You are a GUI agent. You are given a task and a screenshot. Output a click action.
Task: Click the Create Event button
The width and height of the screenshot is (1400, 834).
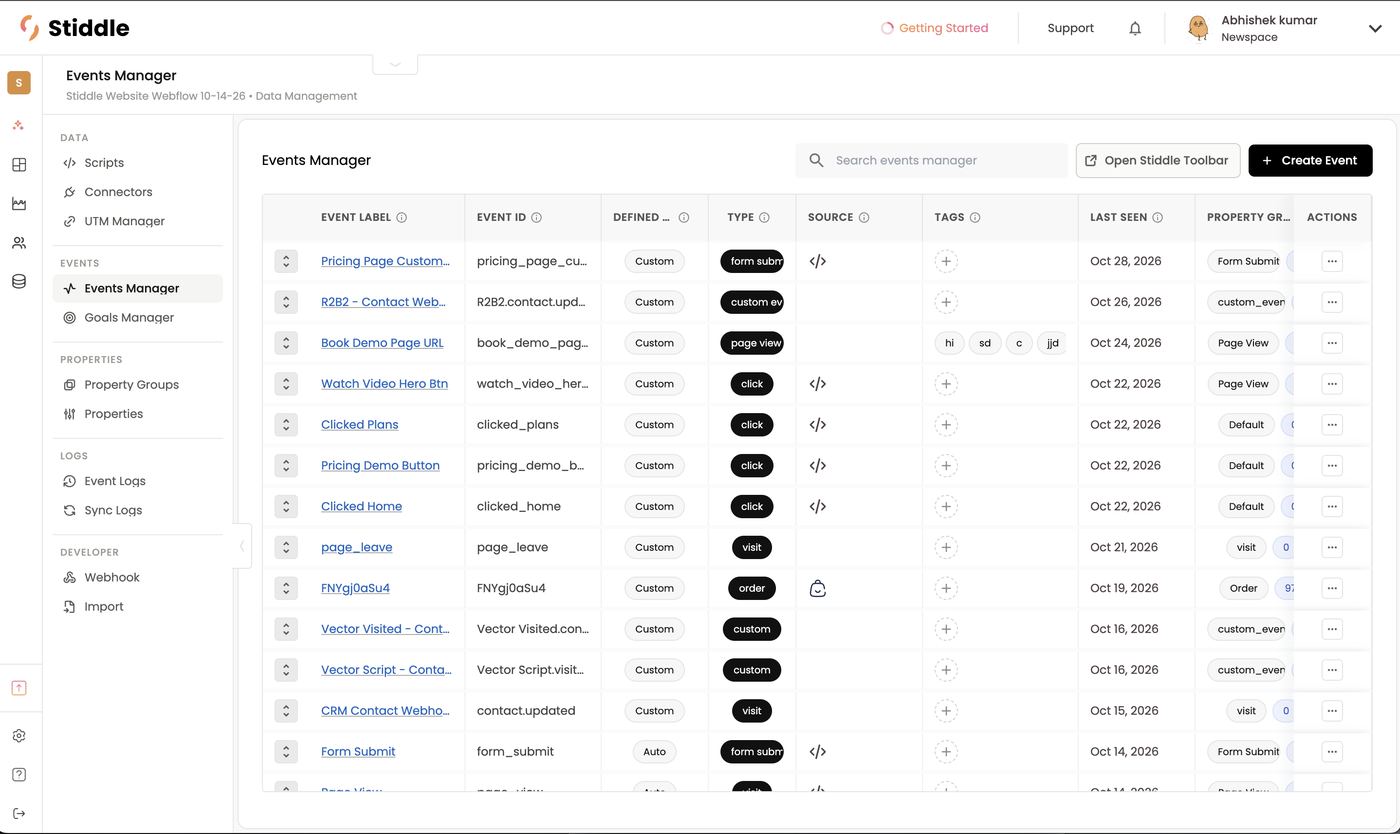(x=1310, y=160)
